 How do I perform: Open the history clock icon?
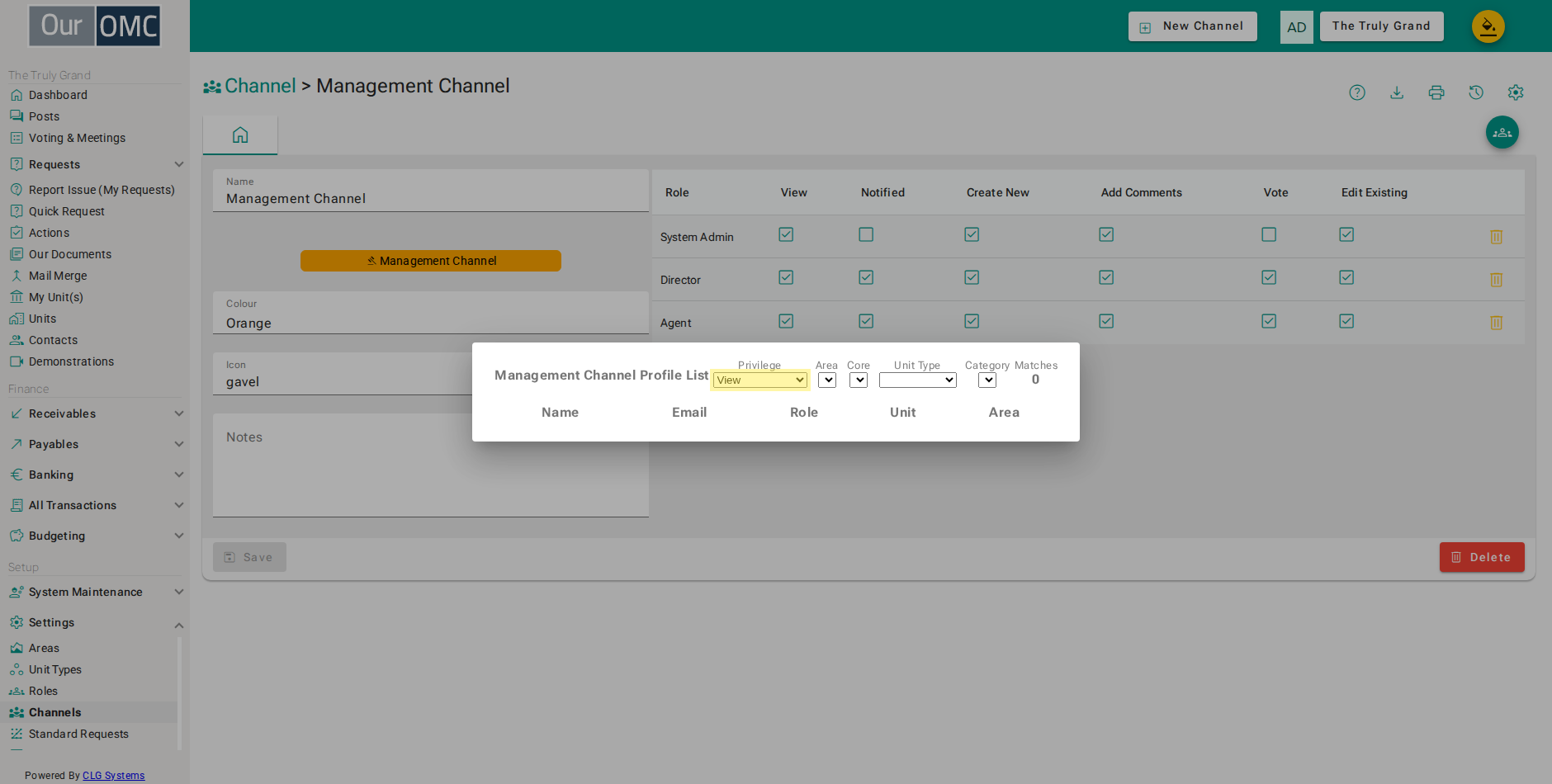pos(1476,92)
